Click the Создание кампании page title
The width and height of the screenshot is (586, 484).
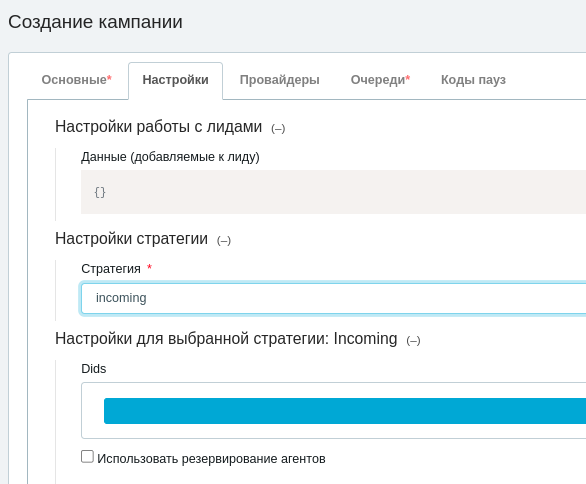95,22
